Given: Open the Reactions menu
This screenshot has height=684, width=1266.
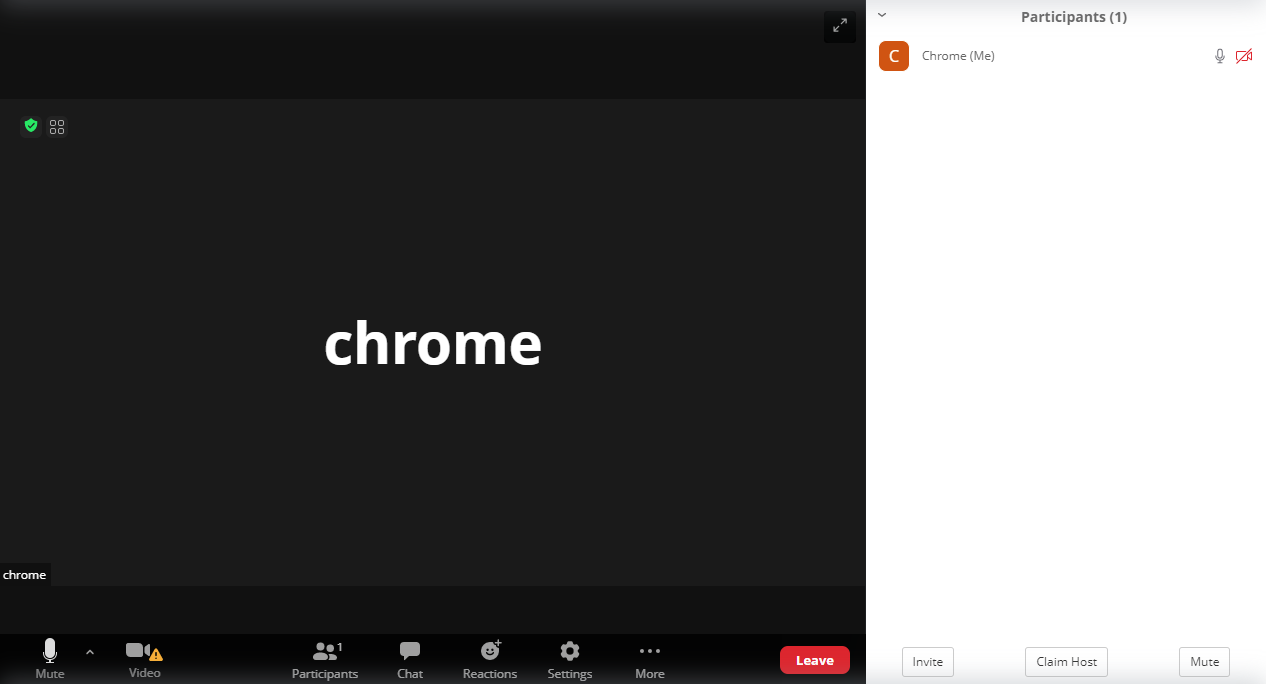Looking at the screenshot, I should click(490, 660).
